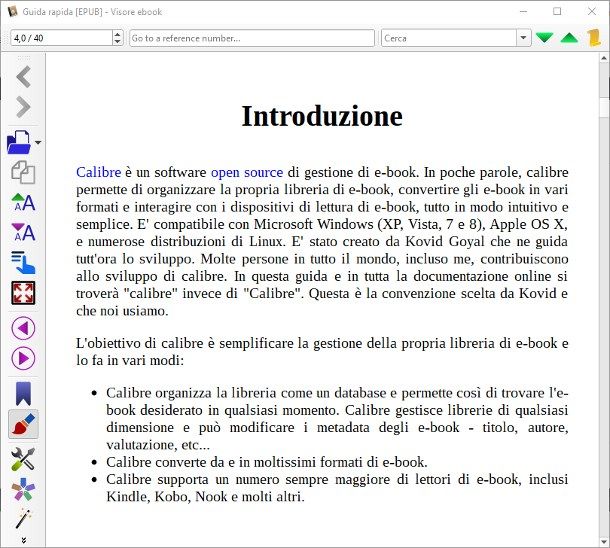The width and height of the screenshot is (610, 548).
Task: Click the calibre app icon in title bar
Action: click(12, 12)
